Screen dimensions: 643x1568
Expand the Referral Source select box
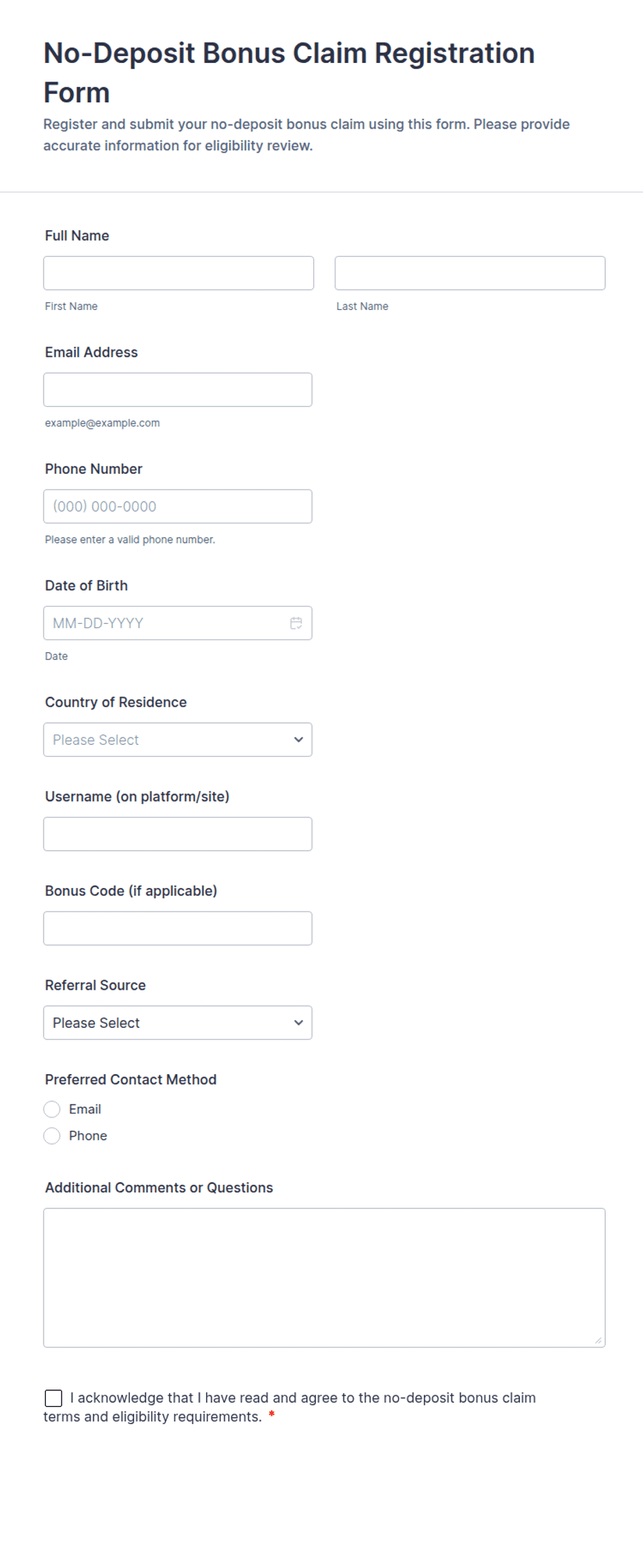click(178, 1022)
